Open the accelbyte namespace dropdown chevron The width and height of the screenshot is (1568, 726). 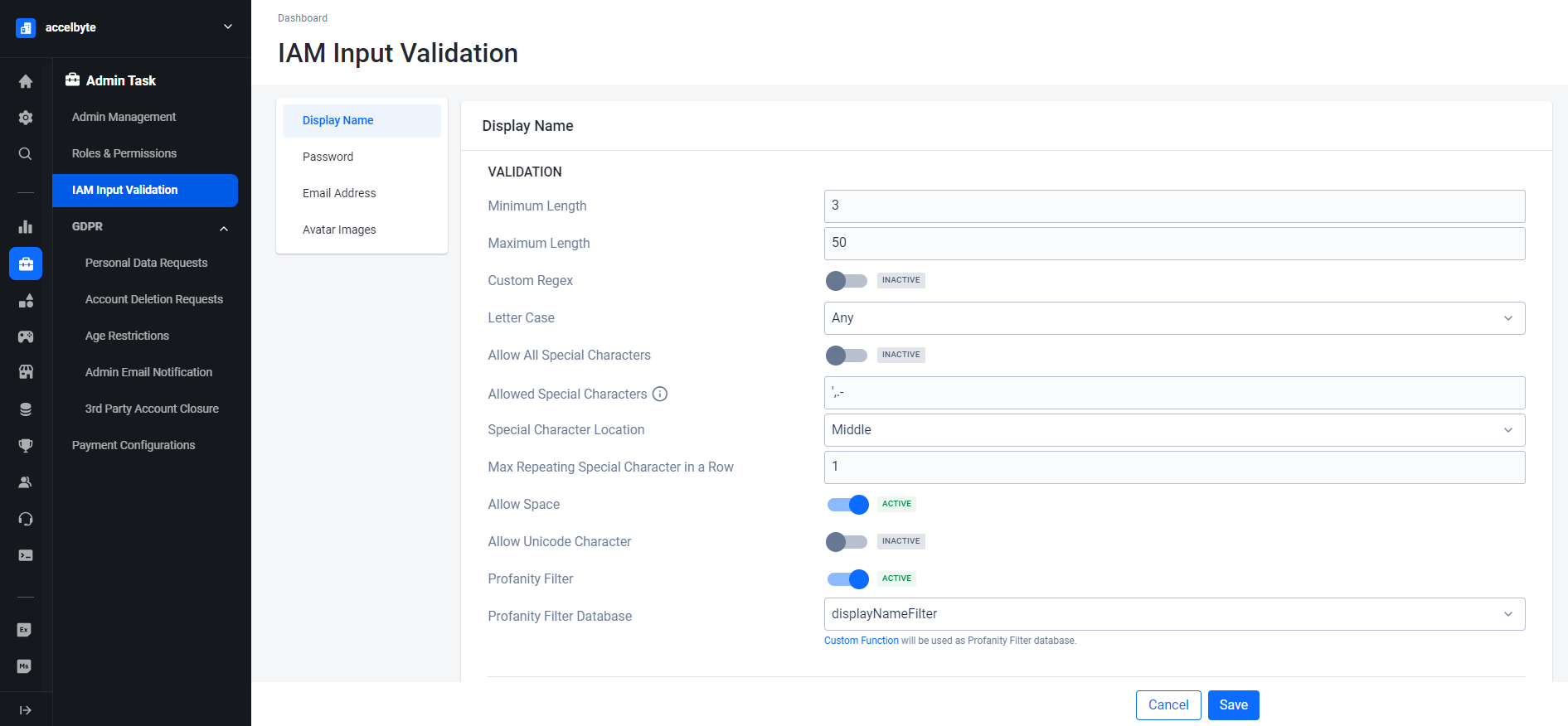[228, 27]
